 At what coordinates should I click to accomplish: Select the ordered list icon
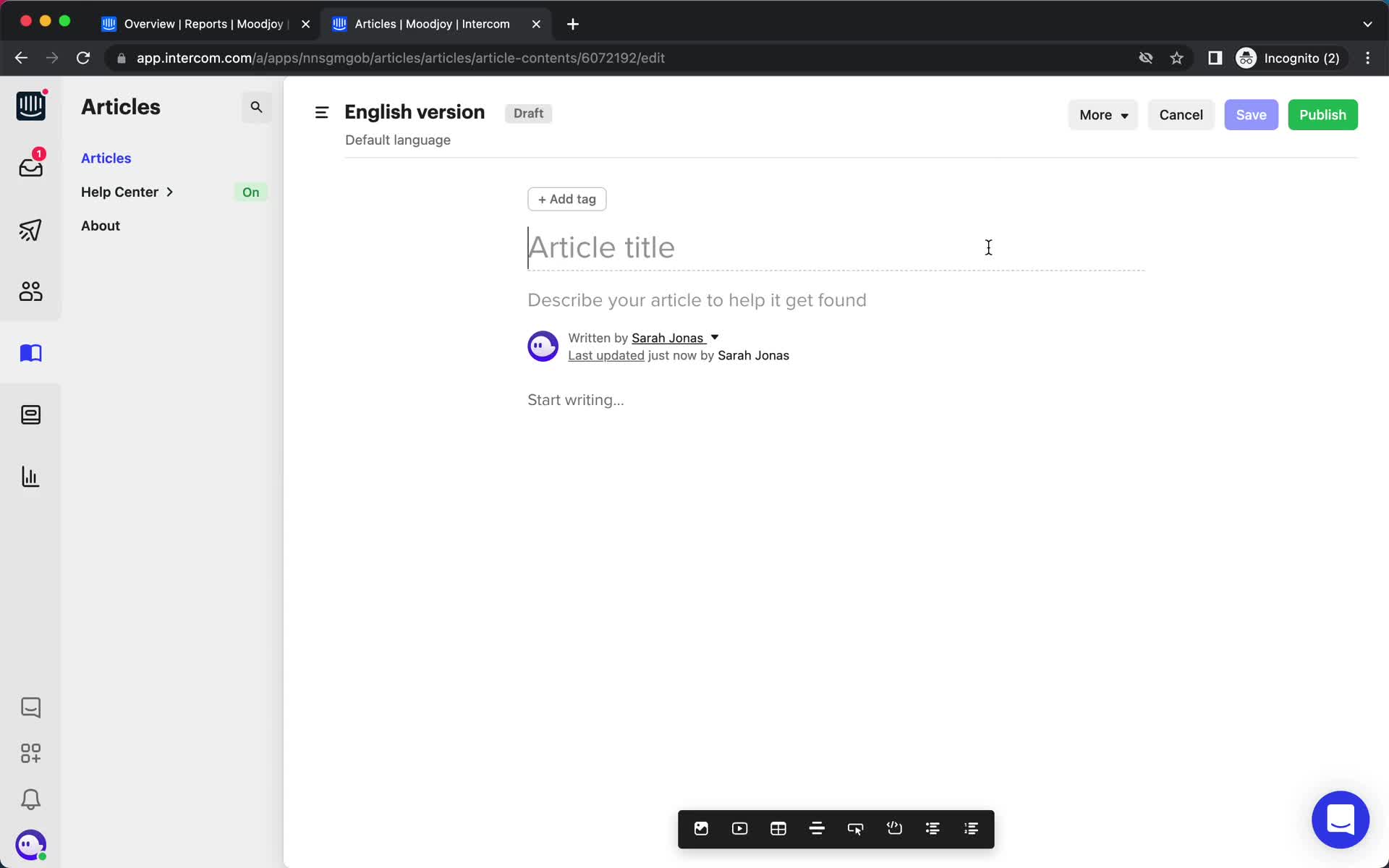point(970,828)
